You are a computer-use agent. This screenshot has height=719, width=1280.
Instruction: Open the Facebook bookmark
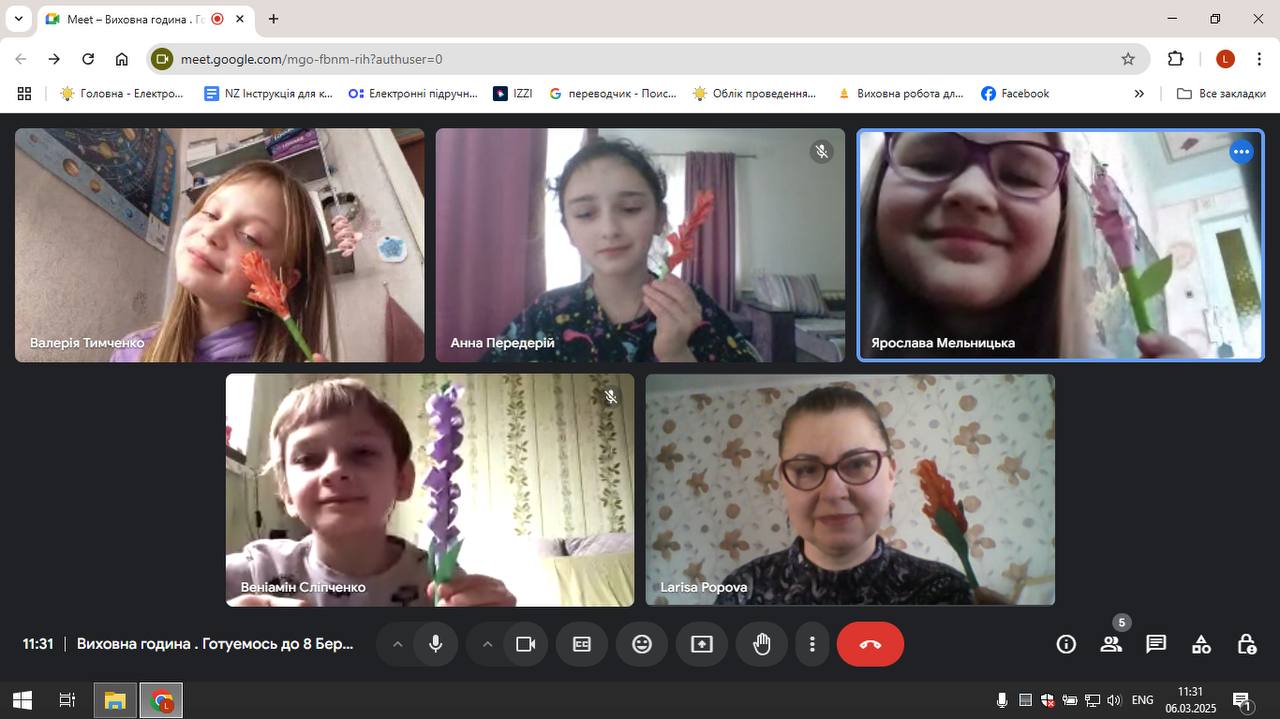(x=1015, y=93)
